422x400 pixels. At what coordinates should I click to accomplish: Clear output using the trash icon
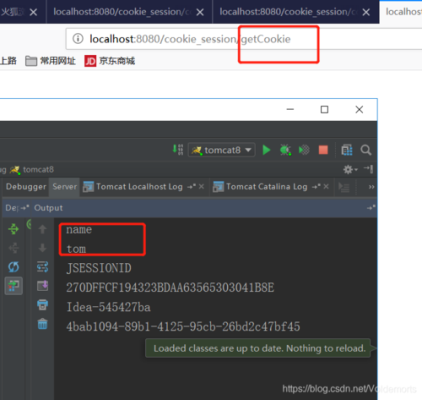43,324
